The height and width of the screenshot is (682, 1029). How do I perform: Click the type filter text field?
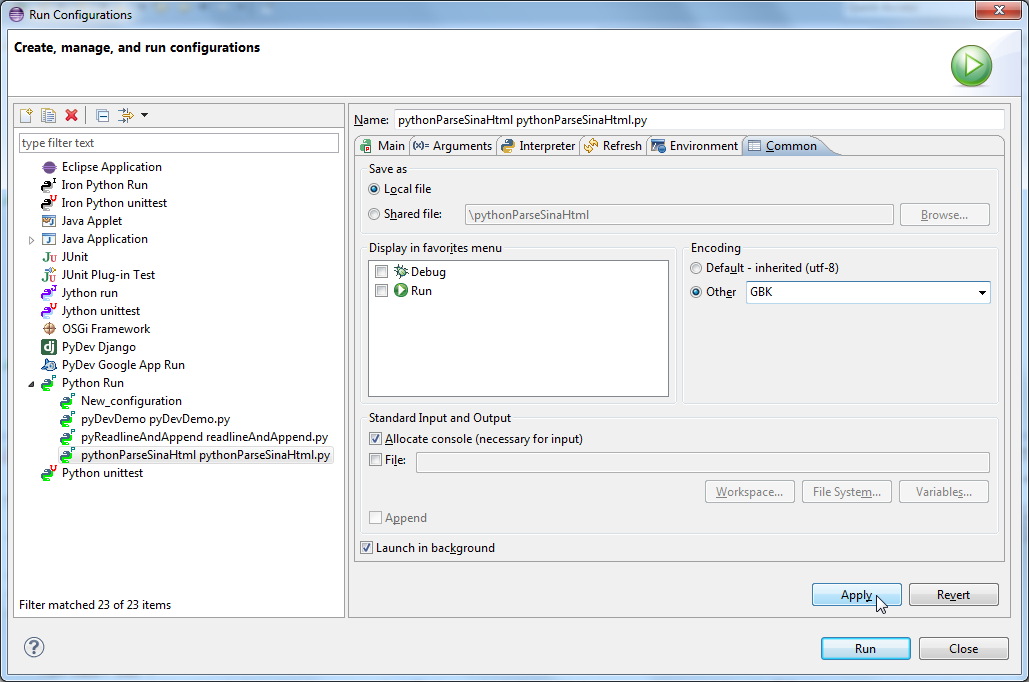179,143
